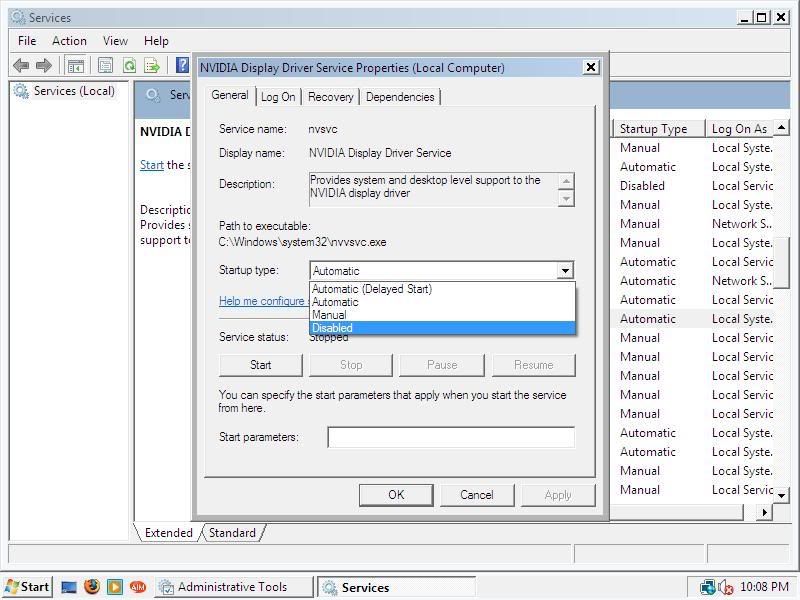
Task: Click the clock showing 10:08 PM
Action: click(x=764, y=587)
